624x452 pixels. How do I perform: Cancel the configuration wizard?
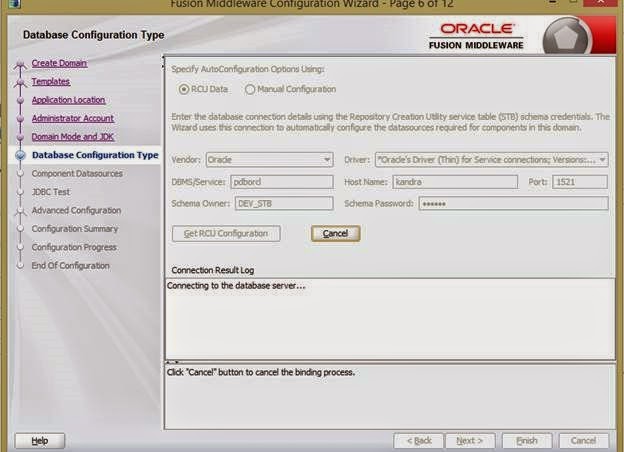[583, 441]
